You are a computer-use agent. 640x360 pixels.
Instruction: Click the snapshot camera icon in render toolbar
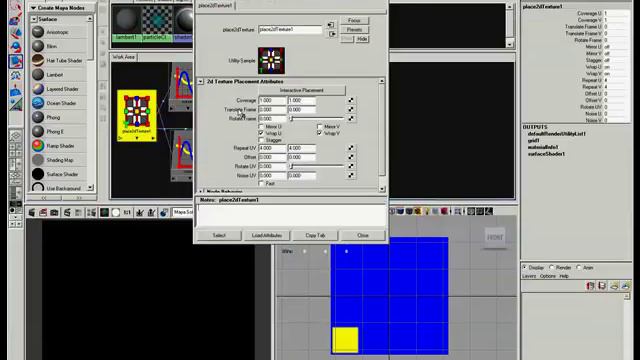pyautogui.click(x=54, y=212)
